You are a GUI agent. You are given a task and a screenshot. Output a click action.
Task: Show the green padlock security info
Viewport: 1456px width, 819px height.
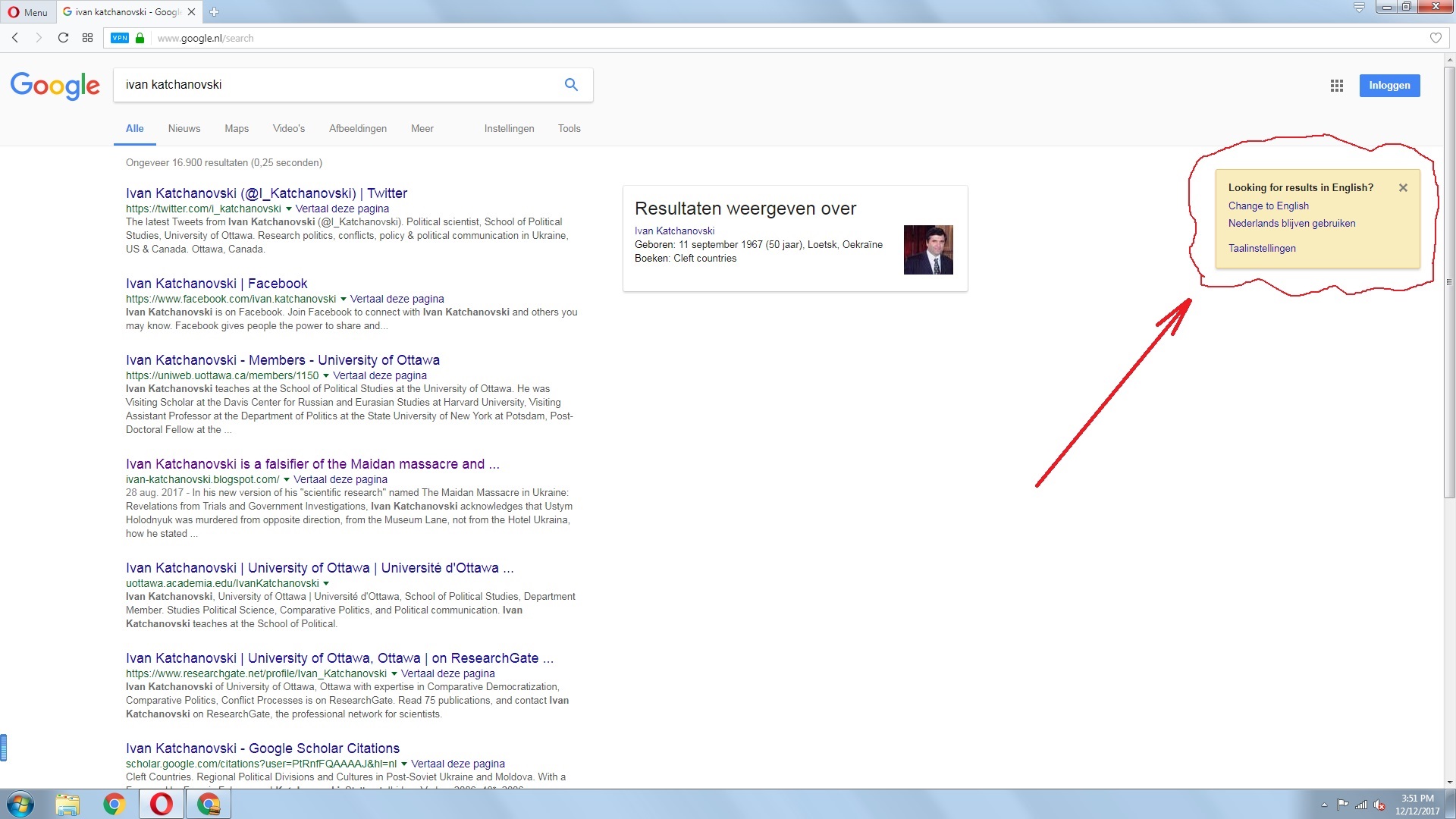[140, 38]
